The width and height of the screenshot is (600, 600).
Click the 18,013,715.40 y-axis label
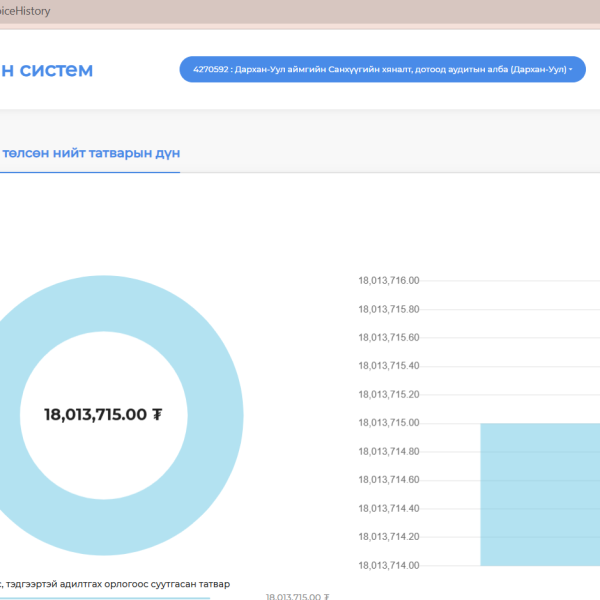(388, 366)
